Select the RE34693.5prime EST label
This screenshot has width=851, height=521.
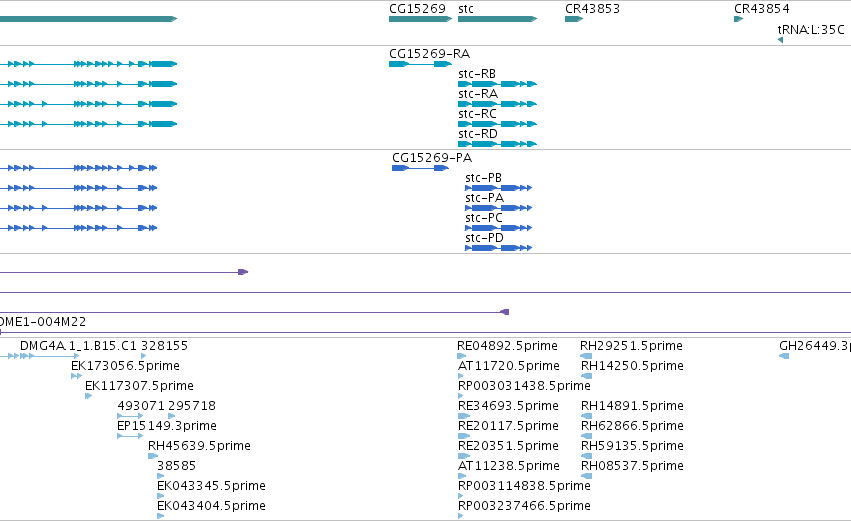click(508, 406)
